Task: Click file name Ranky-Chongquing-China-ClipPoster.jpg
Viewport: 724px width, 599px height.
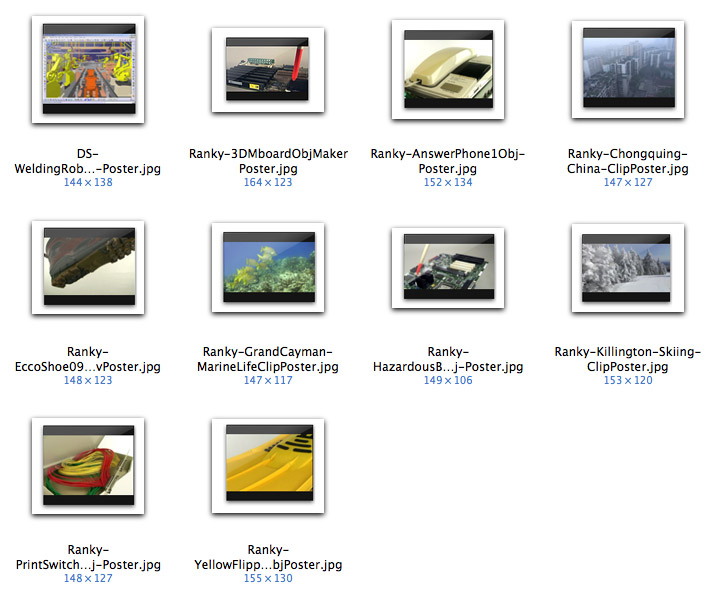Action: (628, 161)
